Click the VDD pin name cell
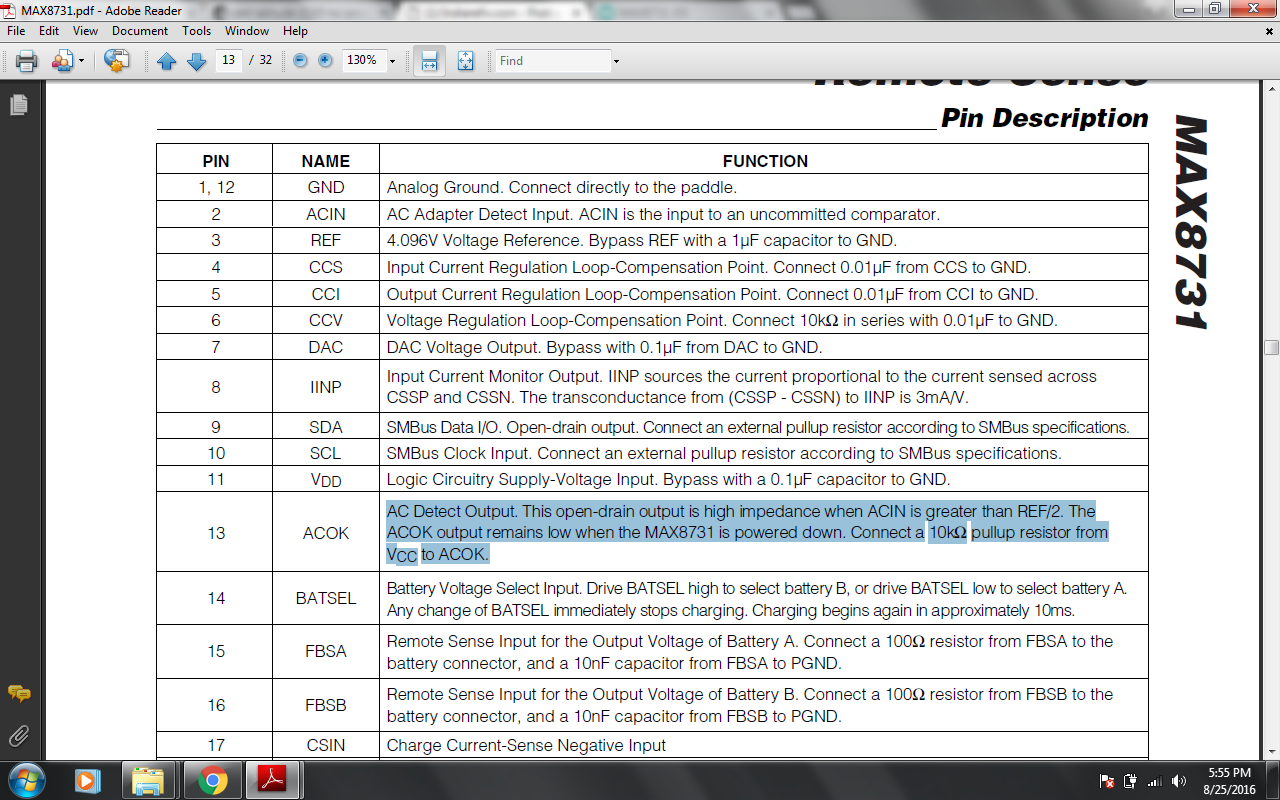 (326, 480)
